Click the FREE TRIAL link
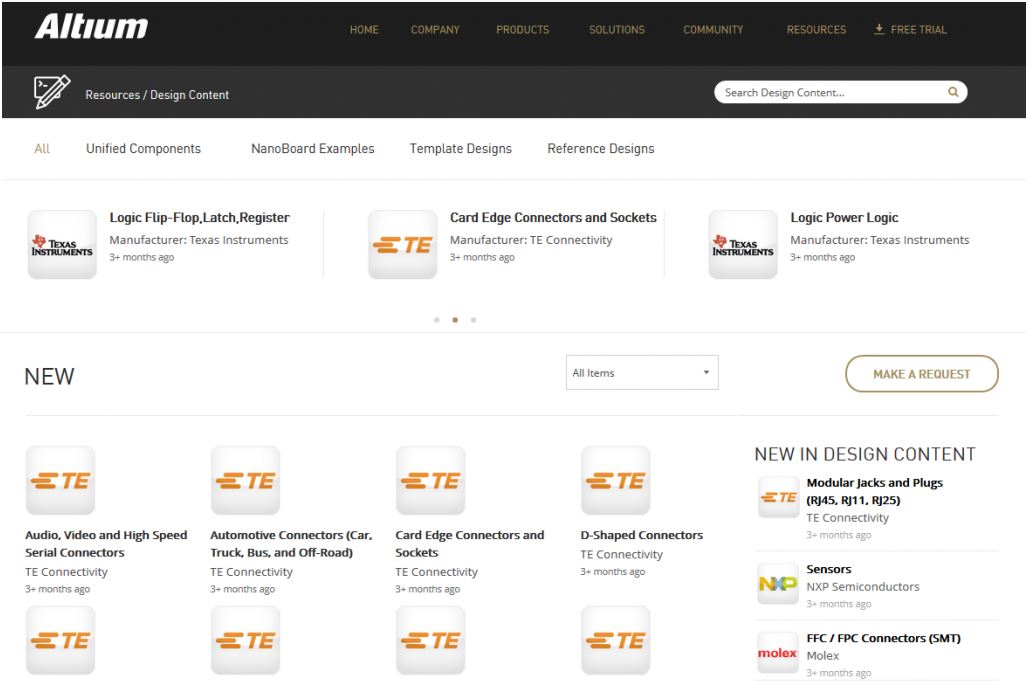 918,30
